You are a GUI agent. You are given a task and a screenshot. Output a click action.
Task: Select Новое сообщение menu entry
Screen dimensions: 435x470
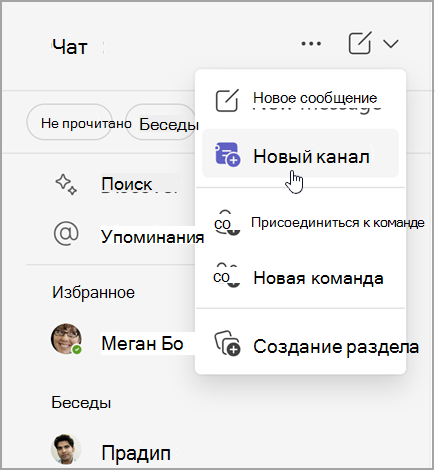click(x=301, y=100)
